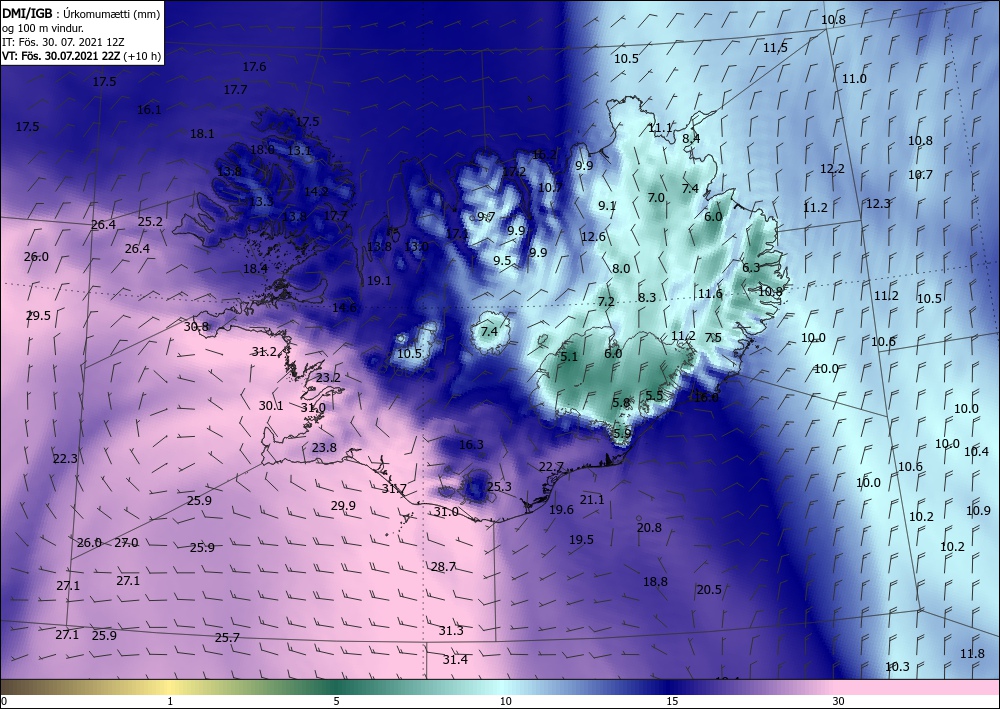
Task: Click the map value 25.7
Action: [x=227, y=638]
